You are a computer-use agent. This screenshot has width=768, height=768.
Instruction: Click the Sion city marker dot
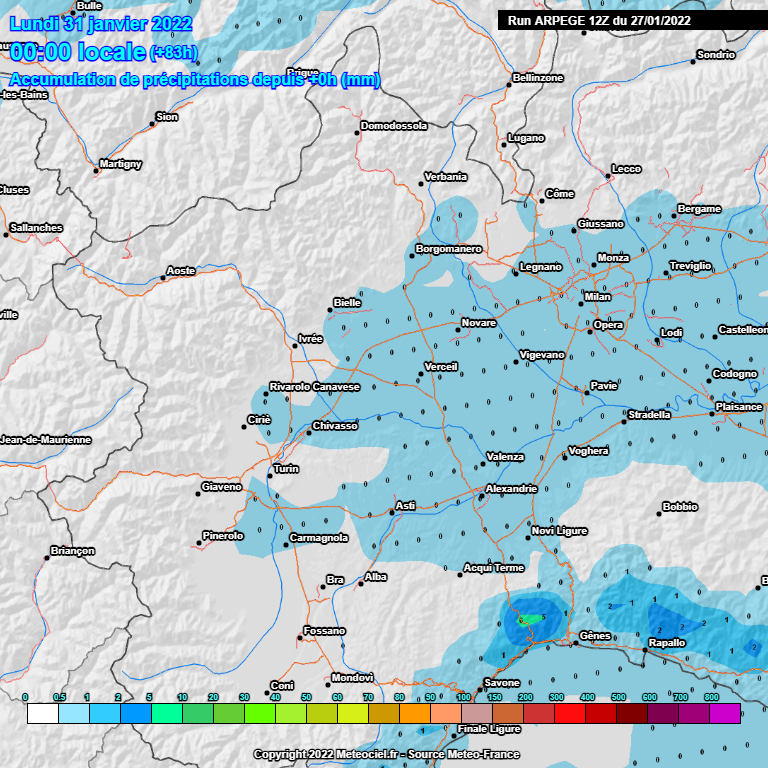pos(153,123)
